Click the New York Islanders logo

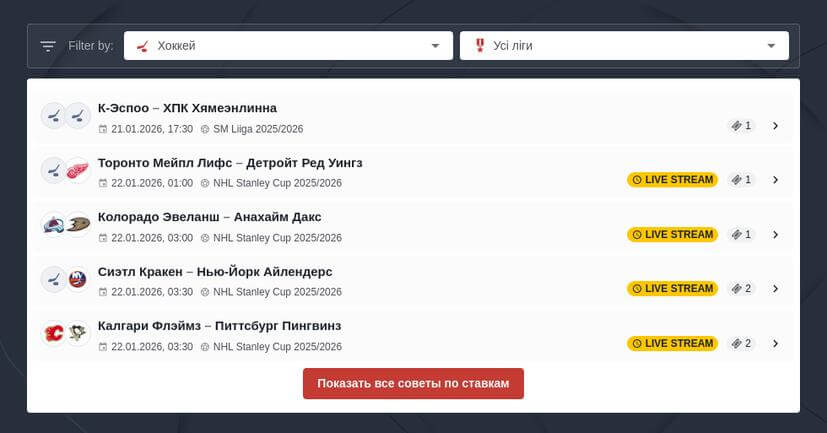tap(78, 279)
